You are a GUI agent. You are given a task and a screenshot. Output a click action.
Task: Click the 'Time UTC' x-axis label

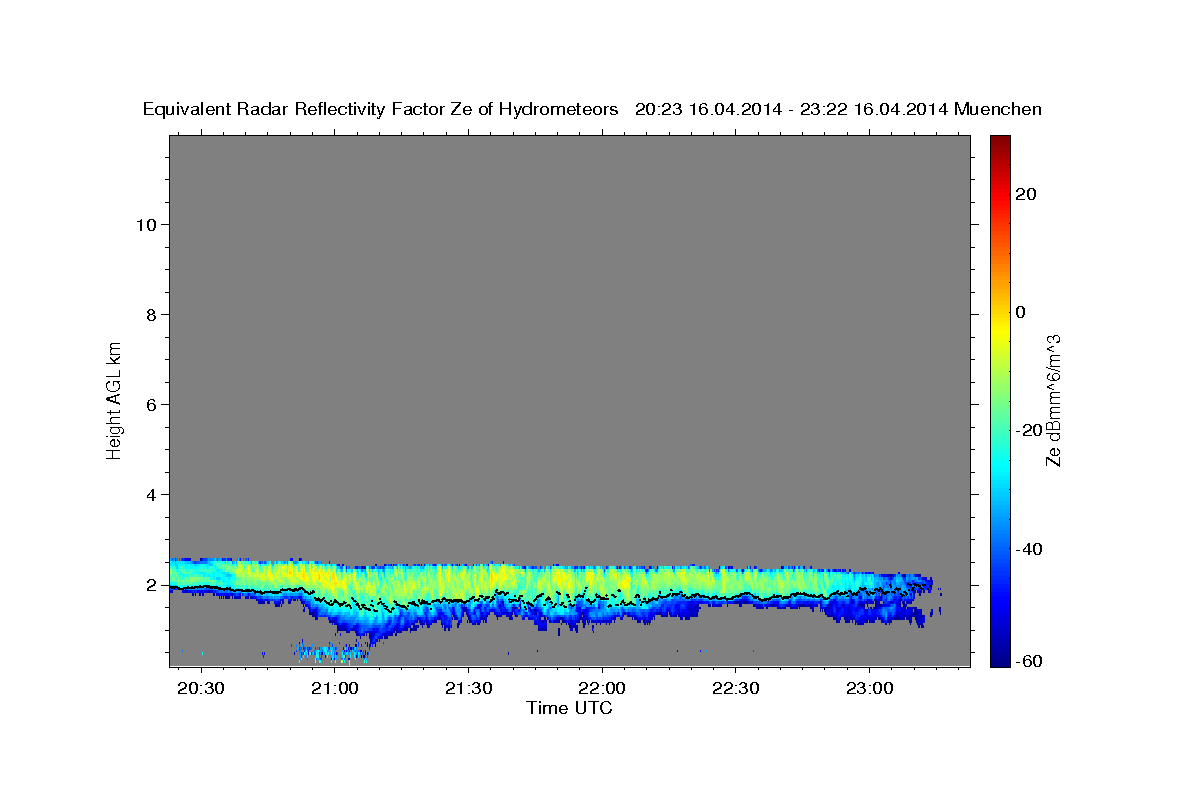coord(569,708)
